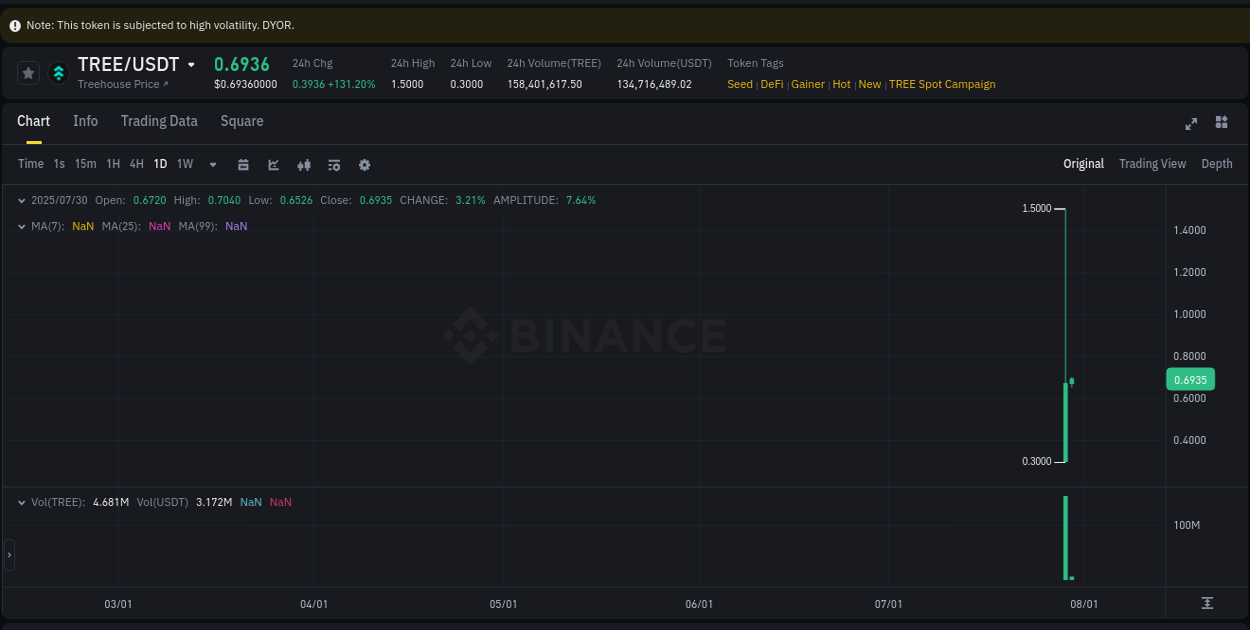The width and height of the screenshot is (1250, 630).
Task: Switch to the Trading Data tab
Action: click(159, 121)
